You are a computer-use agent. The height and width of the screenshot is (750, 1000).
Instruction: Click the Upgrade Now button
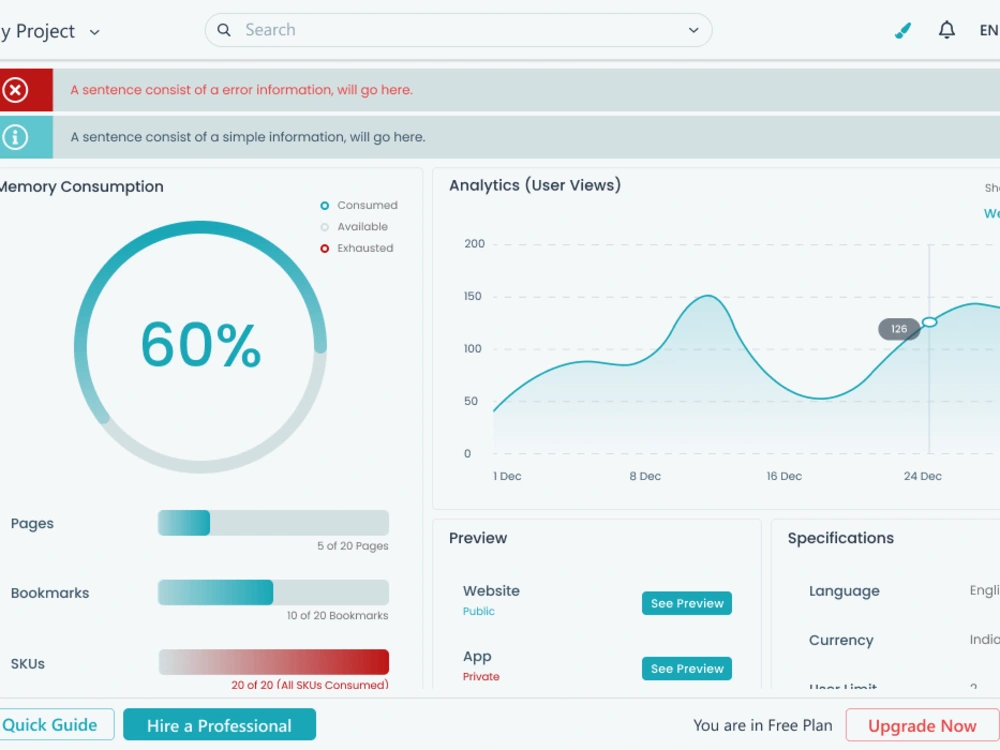coord(922,725)
